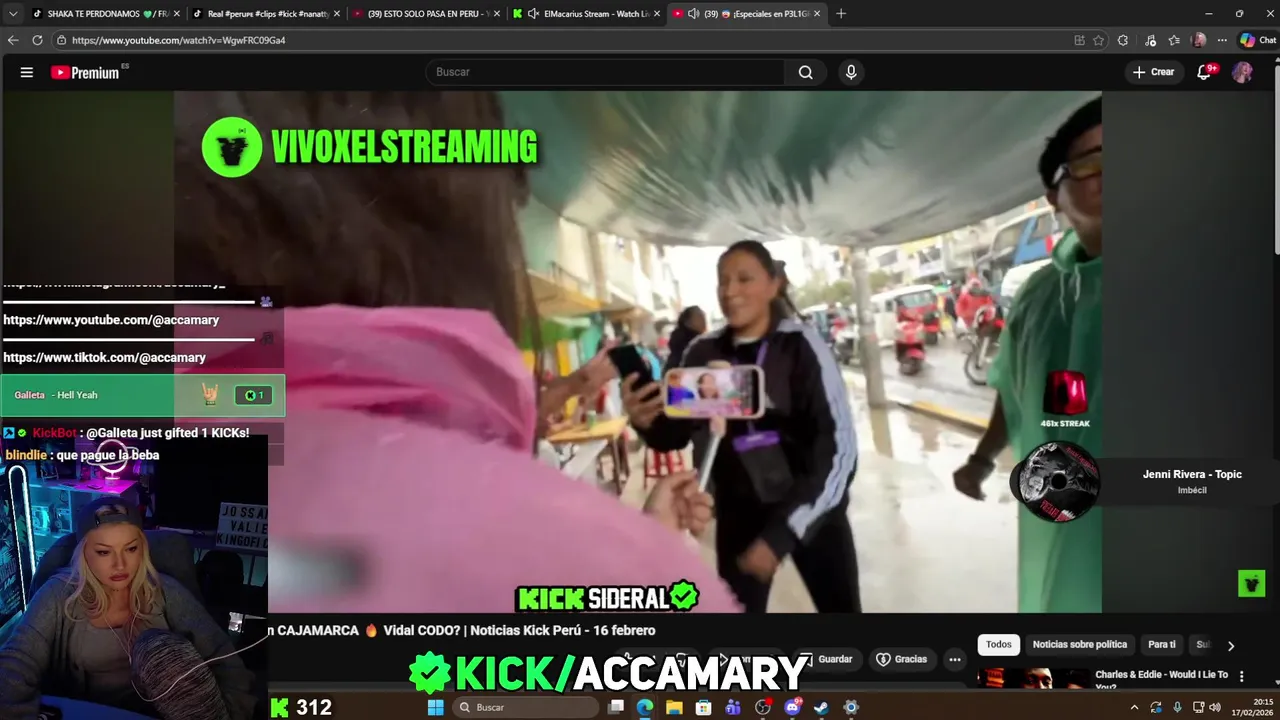Click Windows taskbar Buscar search box
The width and height of the screenshot is (1280, 720).
pos(525,707)
